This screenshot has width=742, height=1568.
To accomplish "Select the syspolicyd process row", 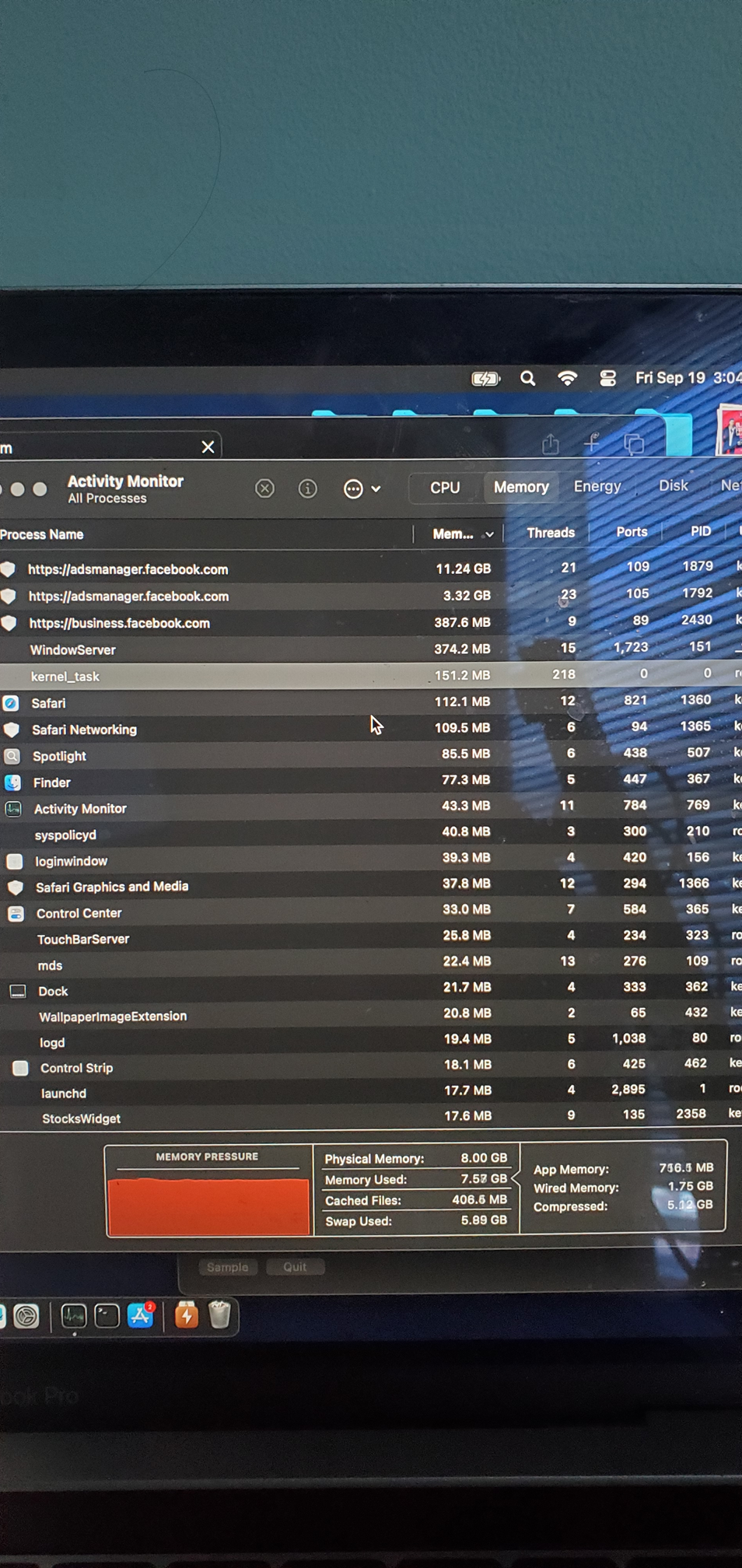I will click(371, 835).
